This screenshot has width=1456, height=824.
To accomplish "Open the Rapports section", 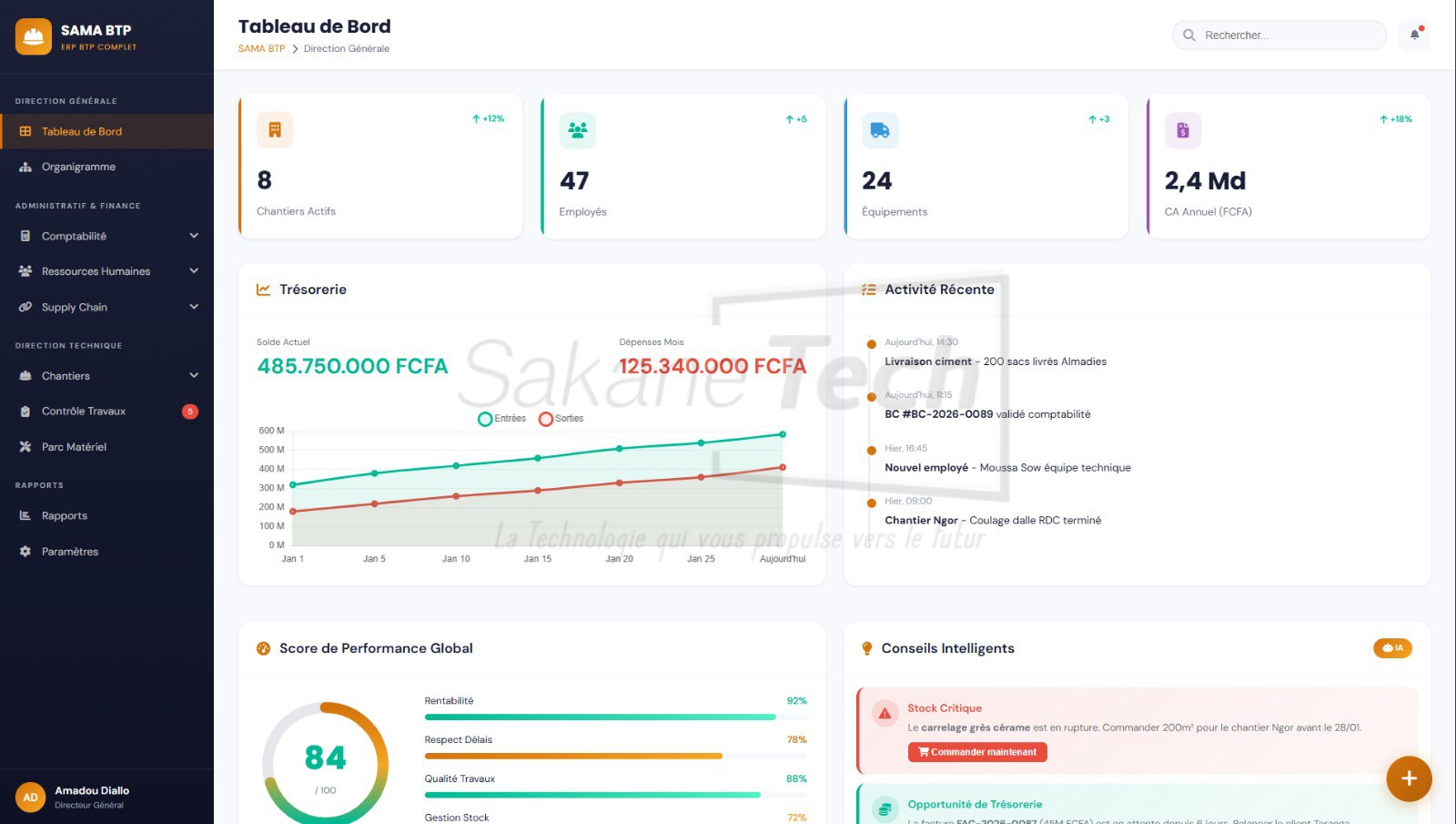I will point(106,515).
